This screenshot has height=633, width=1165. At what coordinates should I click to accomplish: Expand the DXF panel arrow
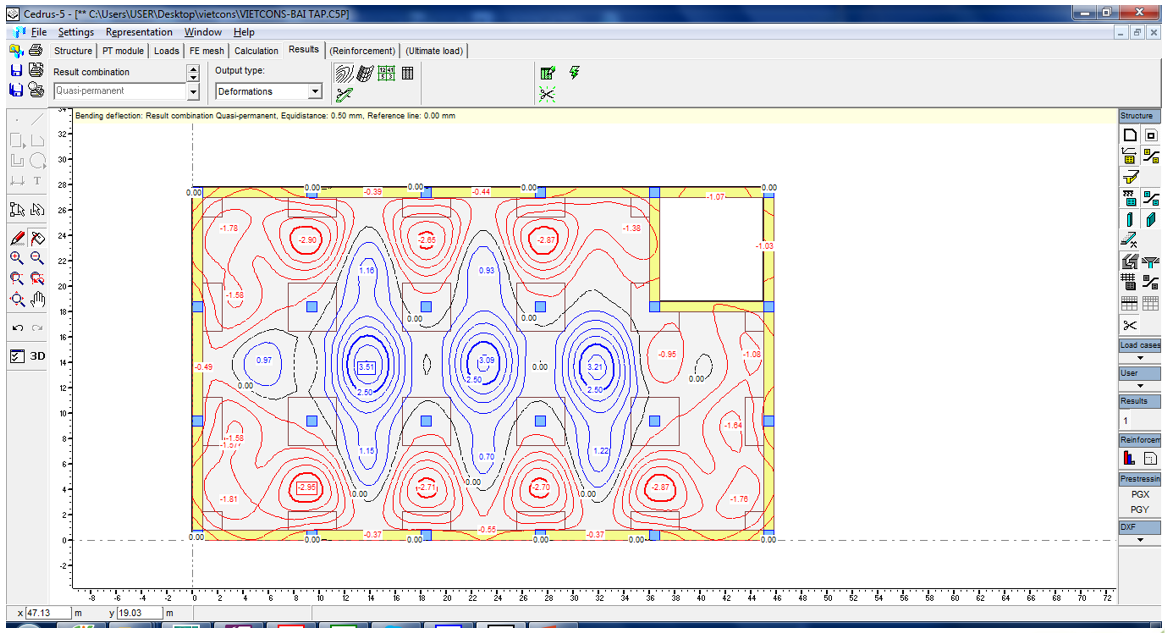pos(1140,540)
